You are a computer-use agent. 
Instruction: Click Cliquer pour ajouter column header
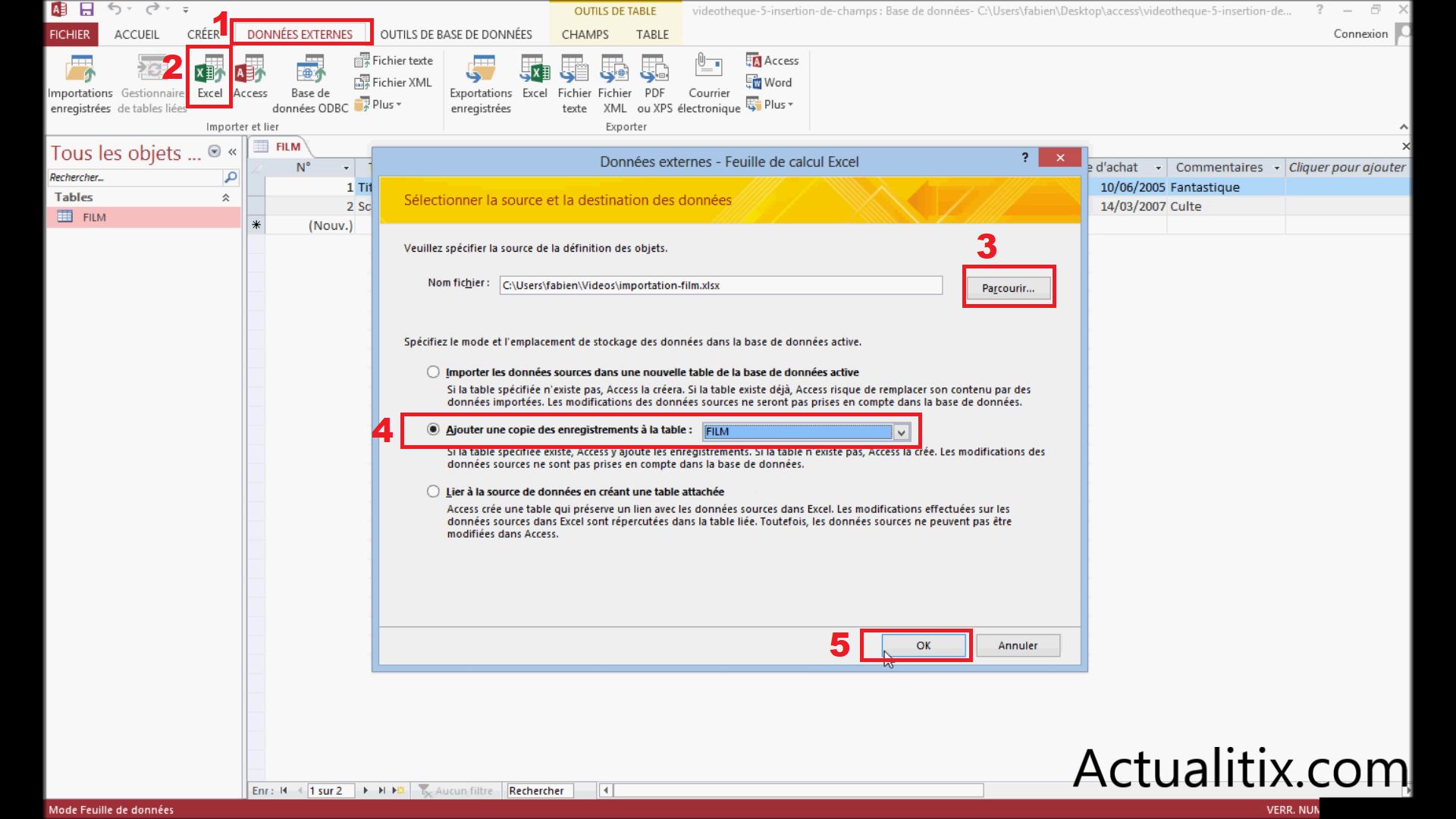[x=1347, y=168]
